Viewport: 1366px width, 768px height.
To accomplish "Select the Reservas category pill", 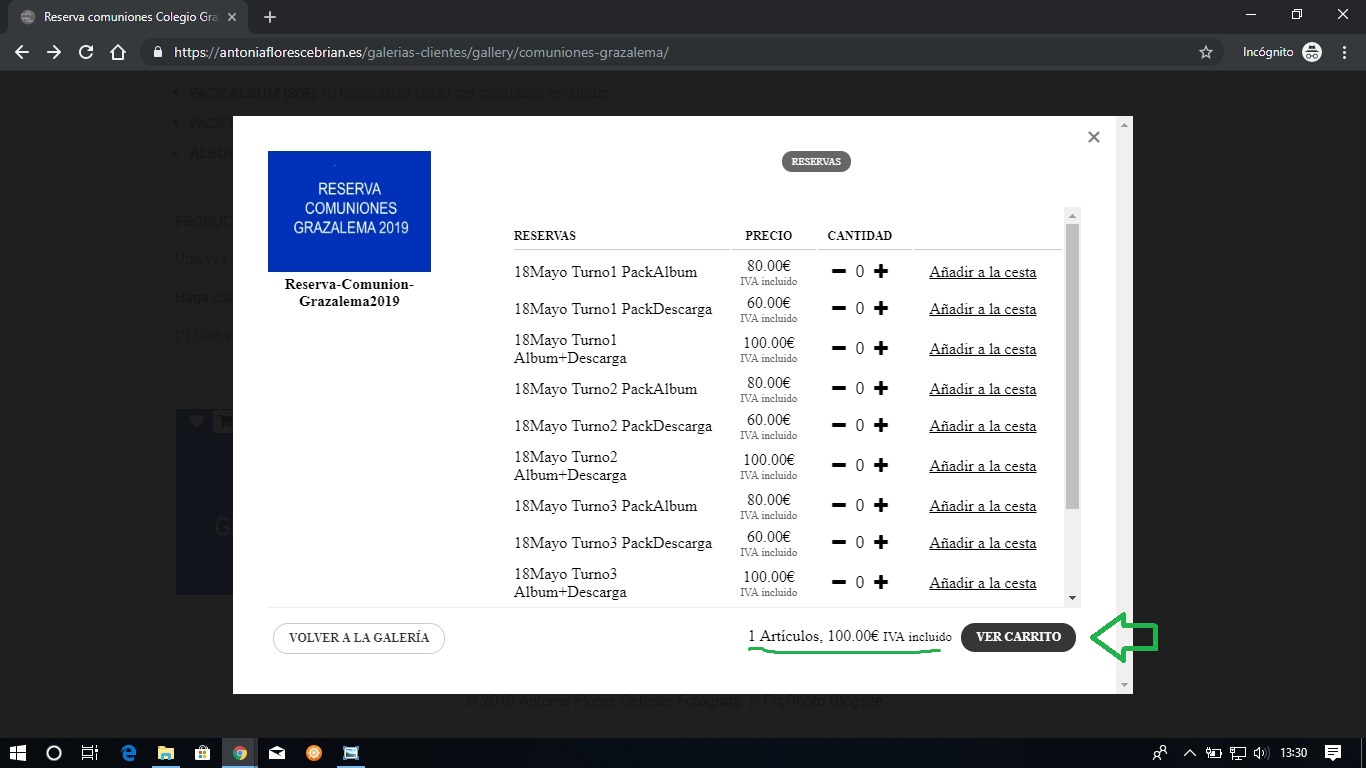I will (x=816, y=162).
